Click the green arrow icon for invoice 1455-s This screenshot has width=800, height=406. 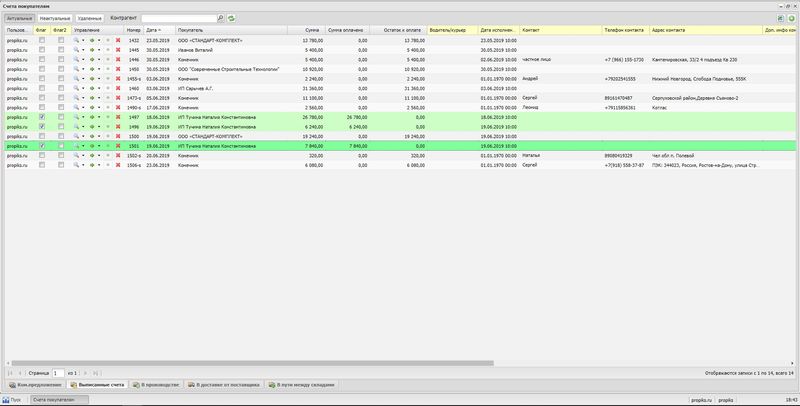click(x=92, y=79)
